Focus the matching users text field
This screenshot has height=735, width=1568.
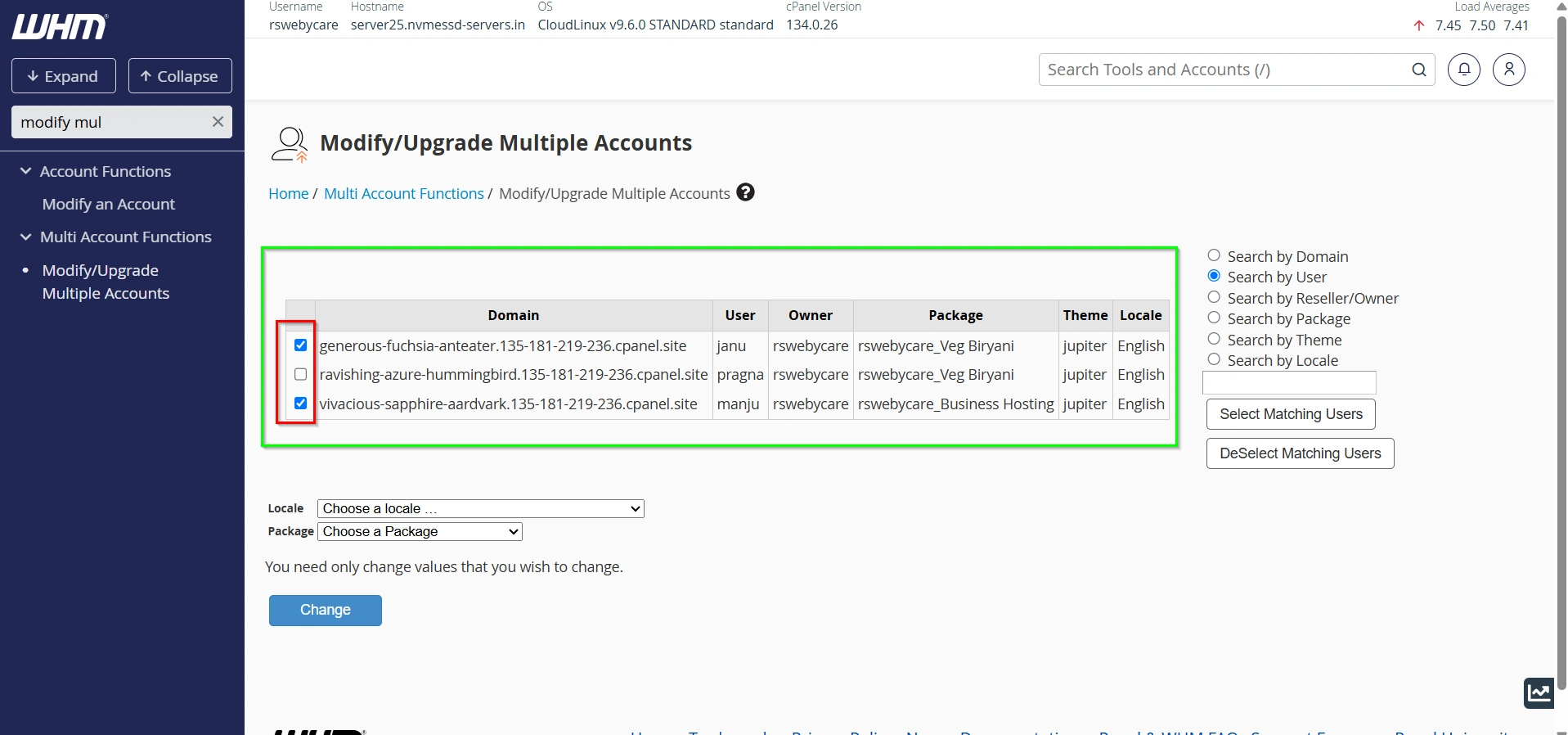pos(1289,382)
